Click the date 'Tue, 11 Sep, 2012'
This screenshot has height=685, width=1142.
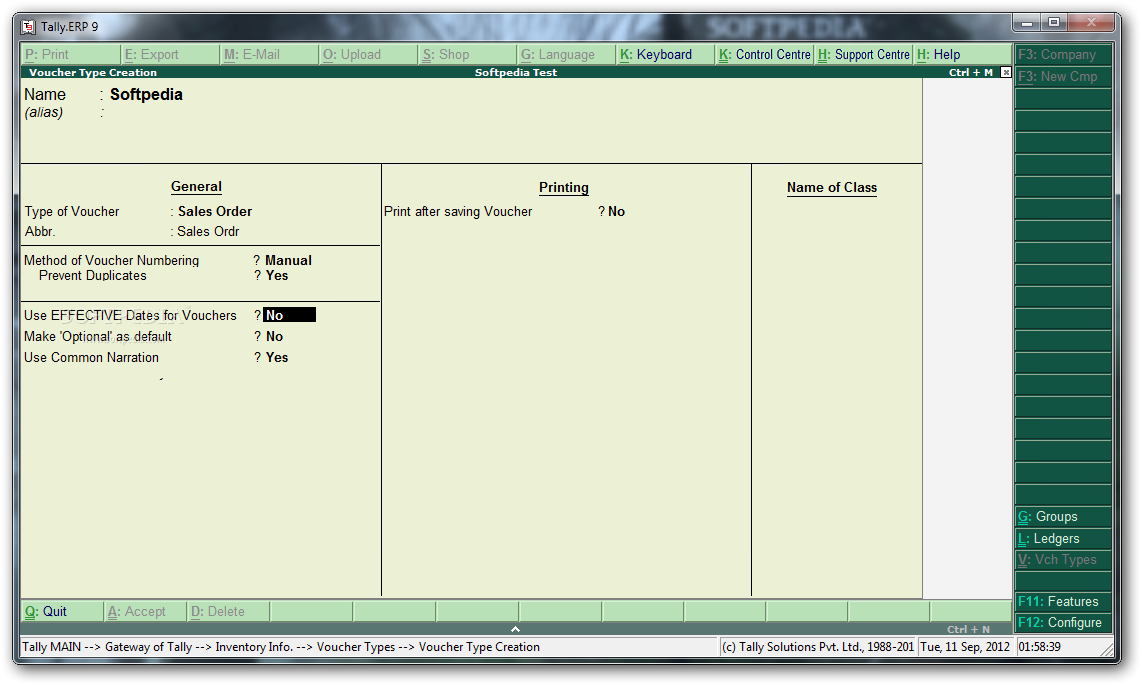[x=965, y=647]
